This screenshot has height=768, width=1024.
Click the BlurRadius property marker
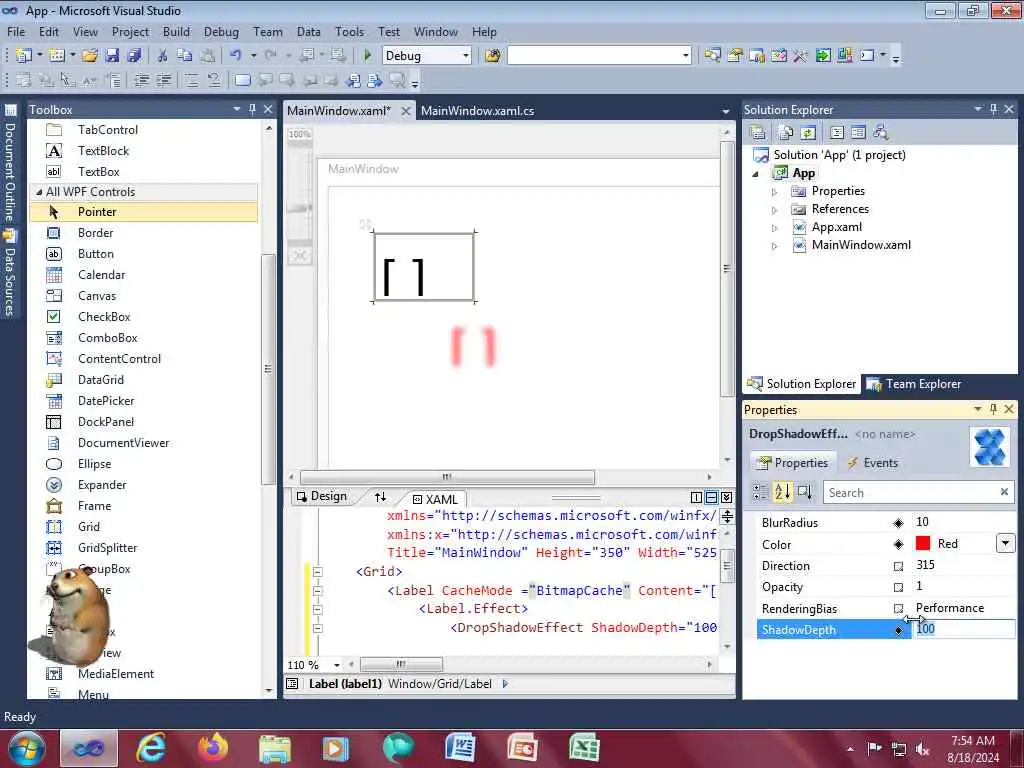tap(899, 522)
